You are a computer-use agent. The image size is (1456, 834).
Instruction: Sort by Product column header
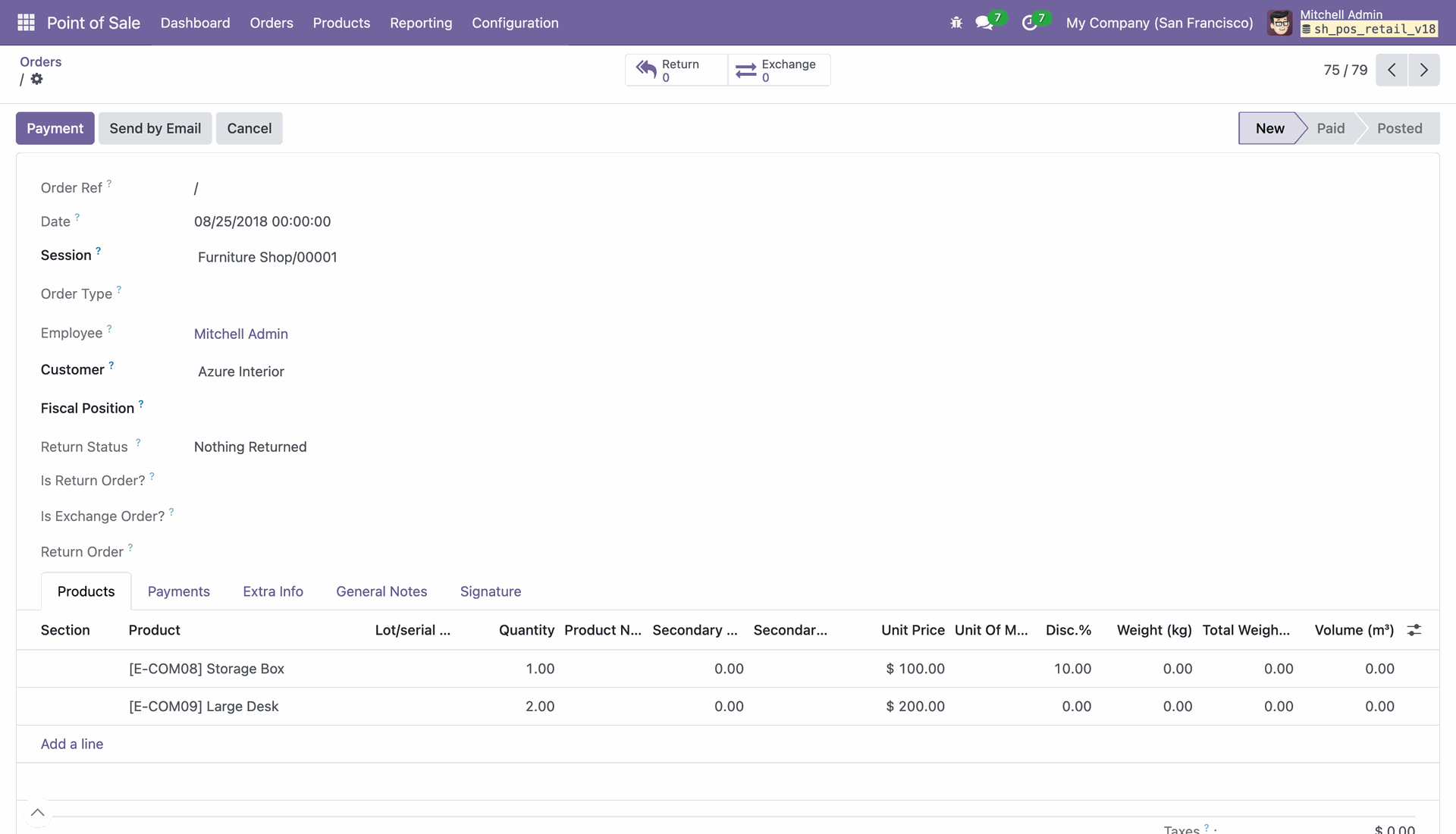[x=155, y=630]
